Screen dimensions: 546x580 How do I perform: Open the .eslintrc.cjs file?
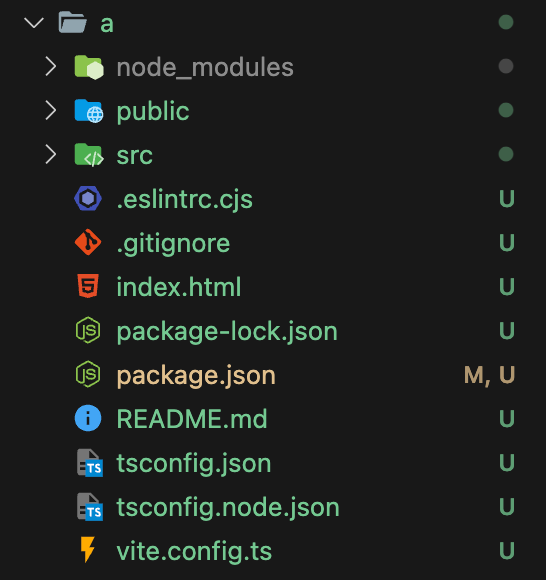tap(185, 200)
